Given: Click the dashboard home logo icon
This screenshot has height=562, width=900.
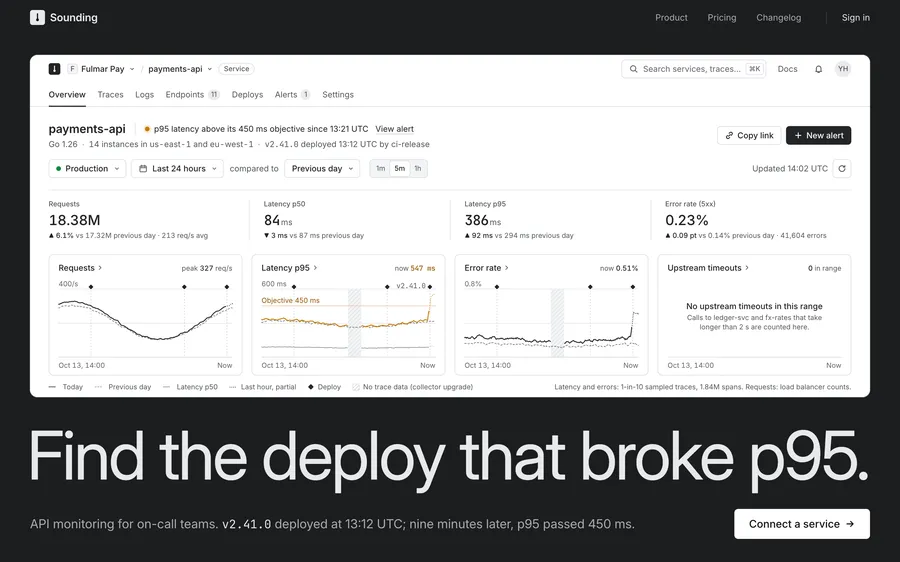Looking at the screenshot, I should click(x=55, y=69).
